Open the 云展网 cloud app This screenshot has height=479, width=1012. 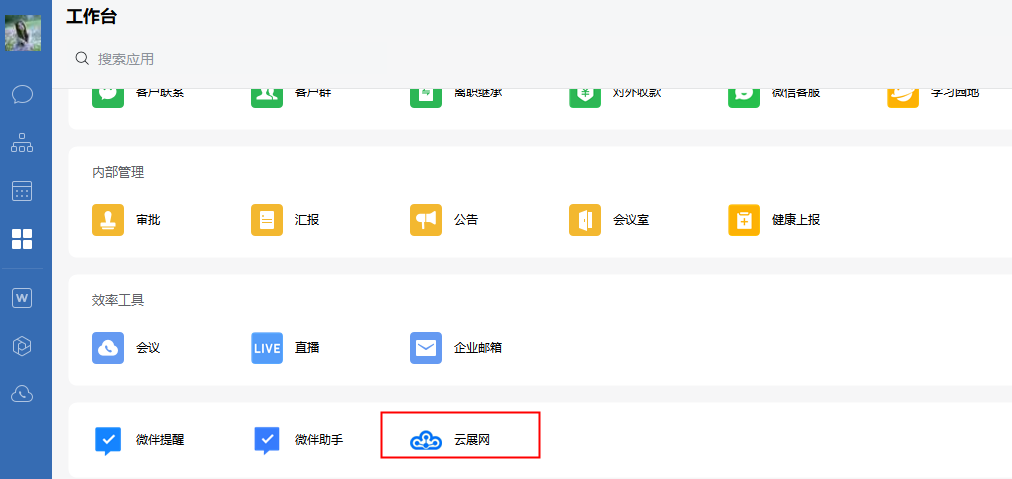[450, 440]
